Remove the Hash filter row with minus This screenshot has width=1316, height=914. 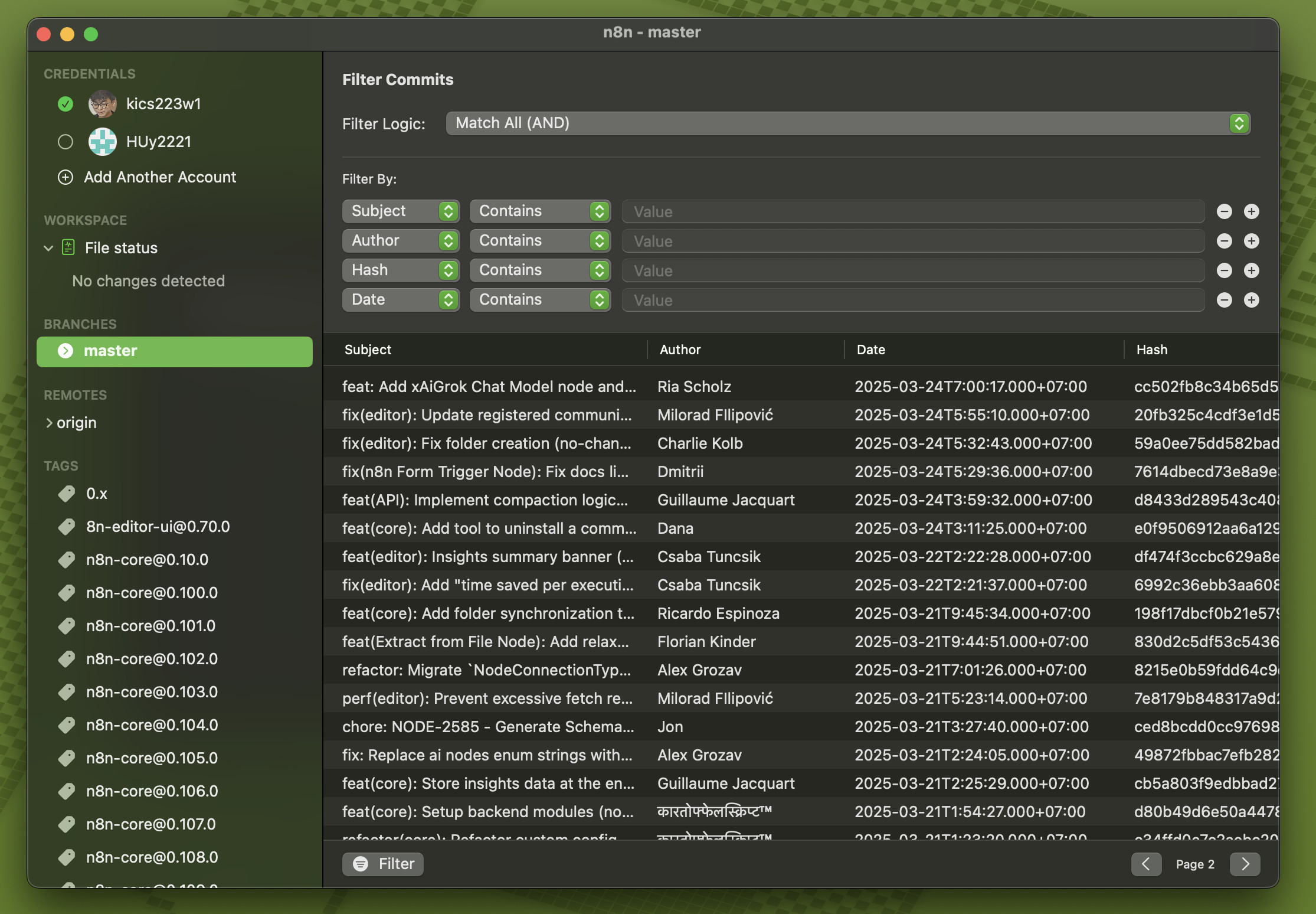click(x=1225, y=270)
